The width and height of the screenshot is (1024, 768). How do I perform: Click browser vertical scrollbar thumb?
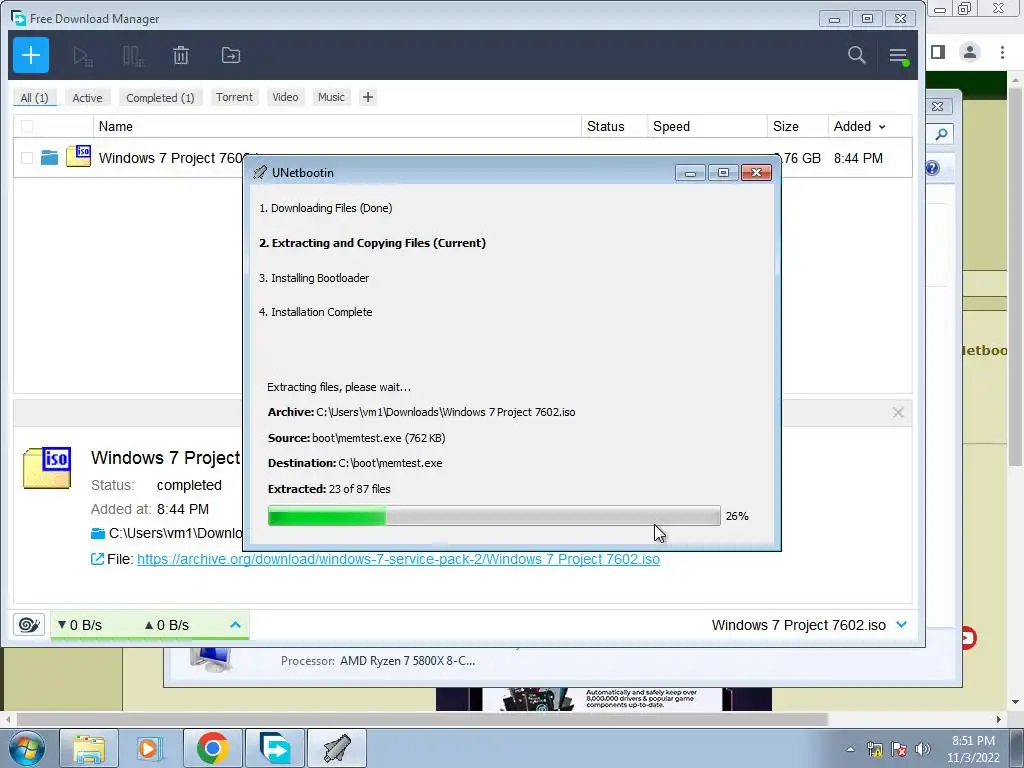click(x=1016, y=276)
